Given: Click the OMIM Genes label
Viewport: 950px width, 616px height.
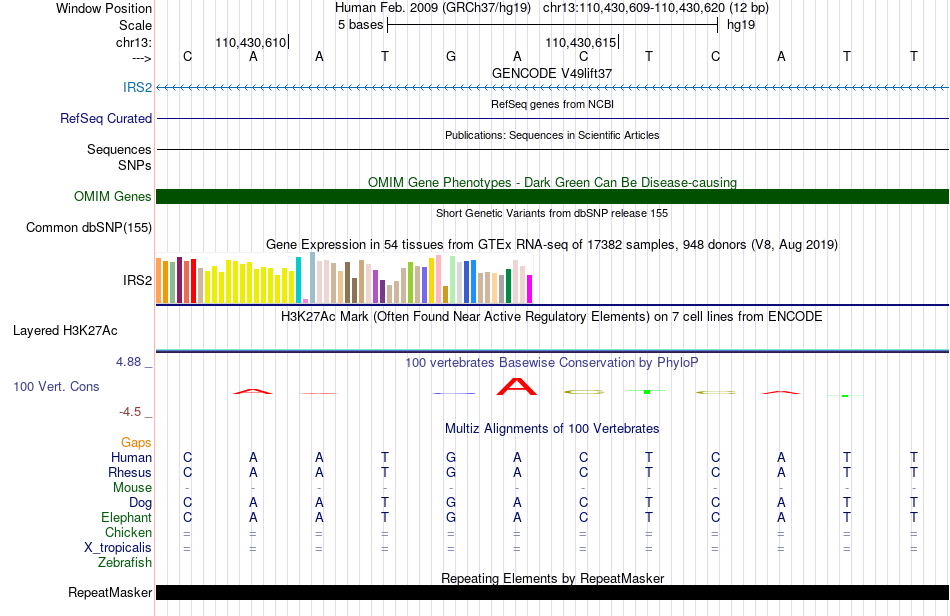Looking at the screenshot, I should [112, 196].
